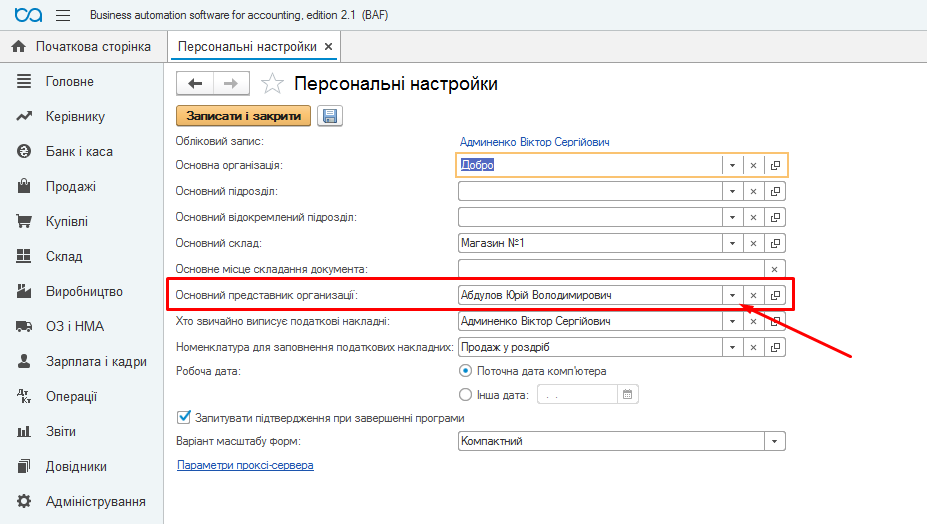The width and height of the screenshot is (927, 524).
Task: Open dropdown for Основний представник організації
Action: point(732,295)
